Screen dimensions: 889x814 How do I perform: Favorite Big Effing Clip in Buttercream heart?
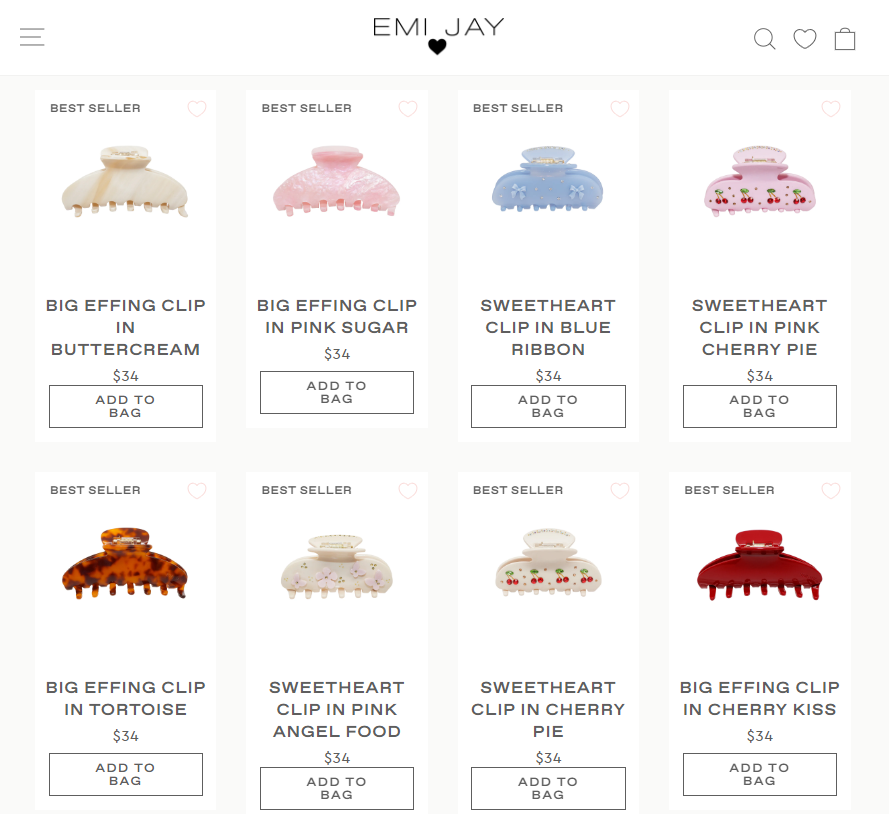pyautogui.click(x=197, y=108)
